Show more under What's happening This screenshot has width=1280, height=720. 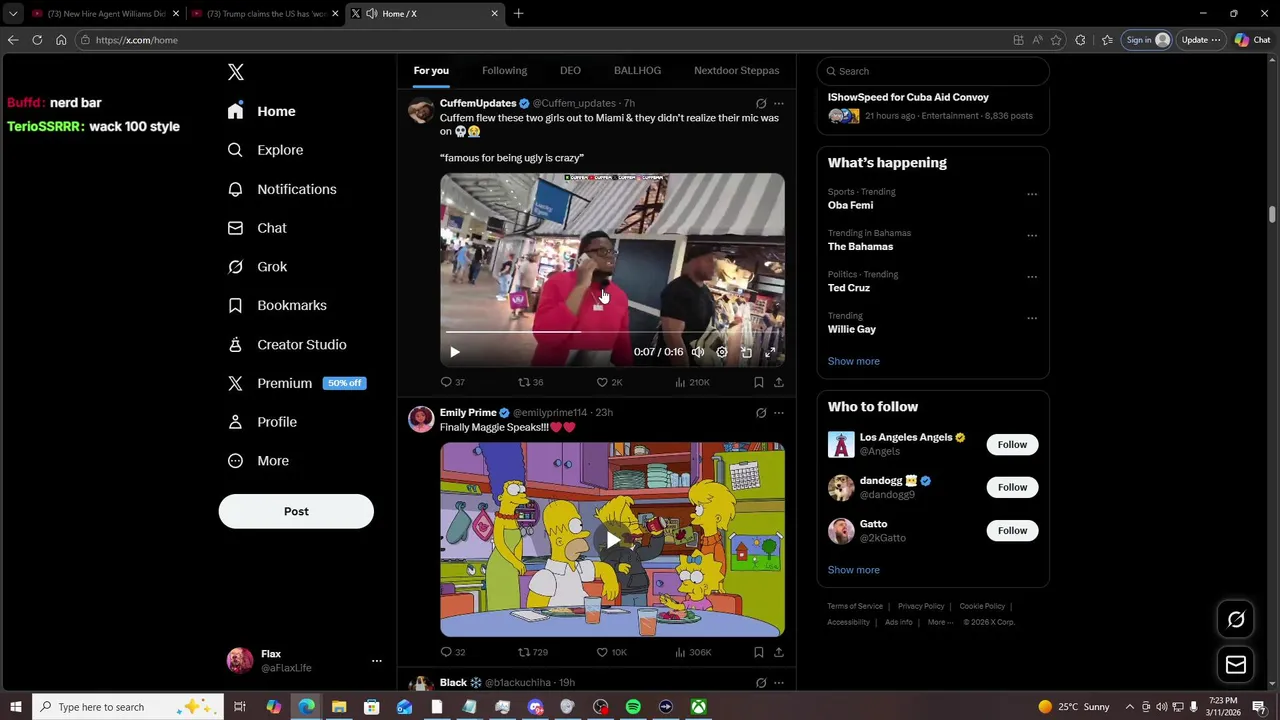tap(853, 361)
